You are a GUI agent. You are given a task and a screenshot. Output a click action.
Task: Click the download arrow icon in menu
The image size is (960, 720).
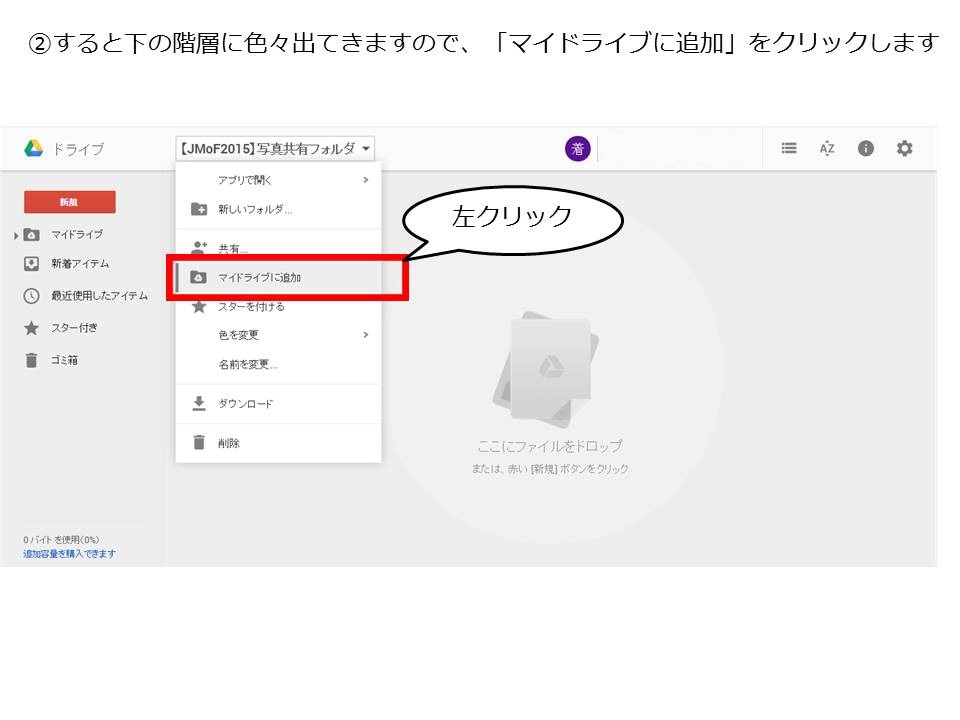199,403
